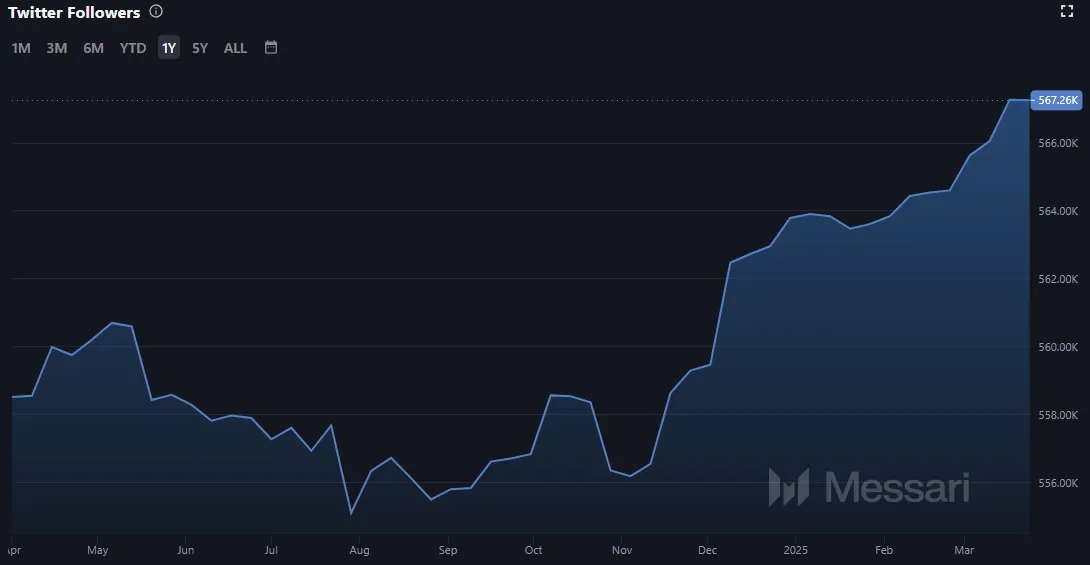
Task: Click the Messari logo watermark
Action: click(x=869, y=487)
